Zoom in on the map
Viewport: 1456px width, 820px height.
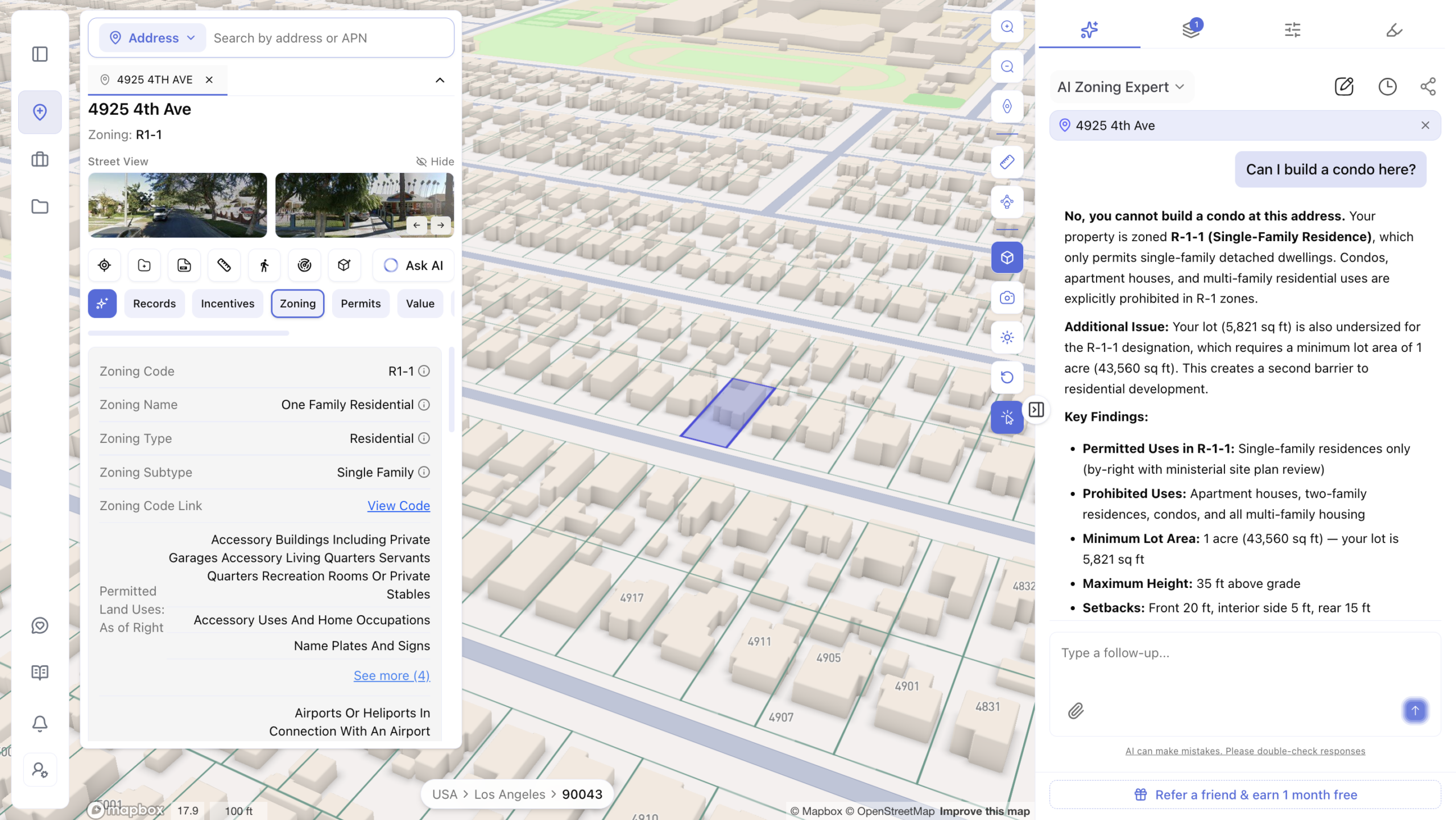pyautogui.click(x=1007, y=27)
